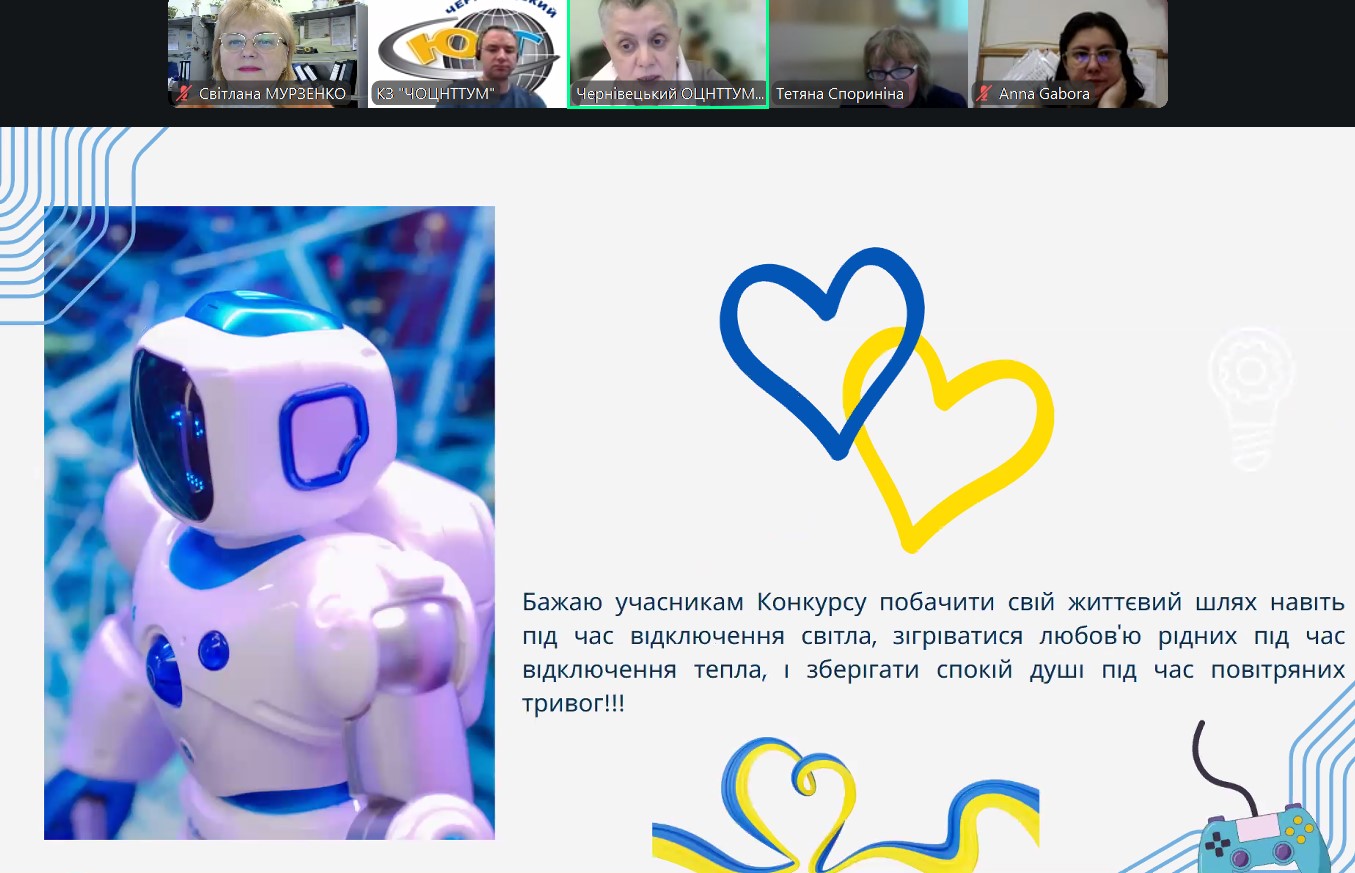Click the robot photo on the slide
Screen dimensions: 1355x873
click(x=269, y=522)
